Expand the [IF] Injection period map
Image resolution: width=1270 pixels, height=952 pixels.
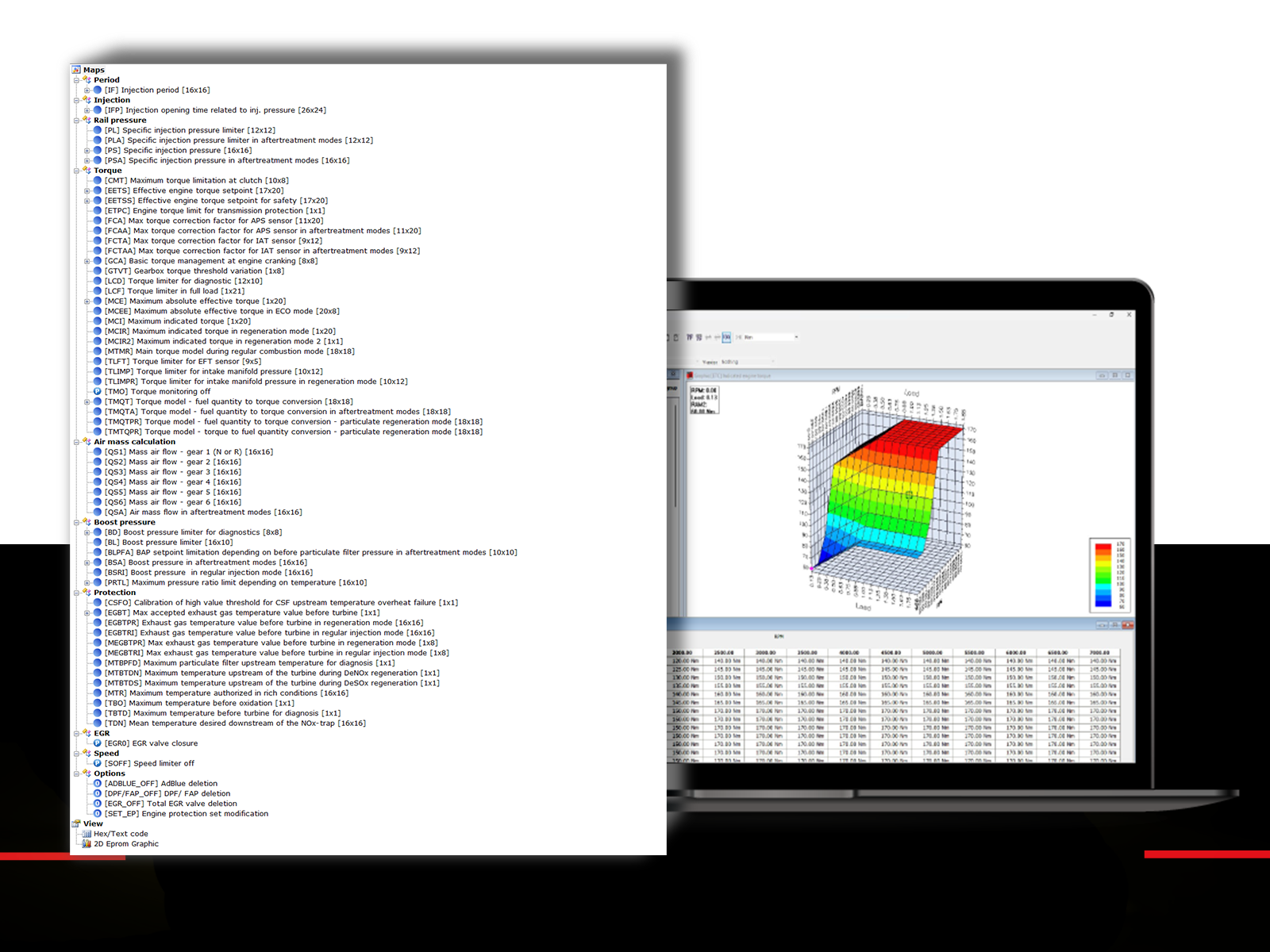pos(87,90)
